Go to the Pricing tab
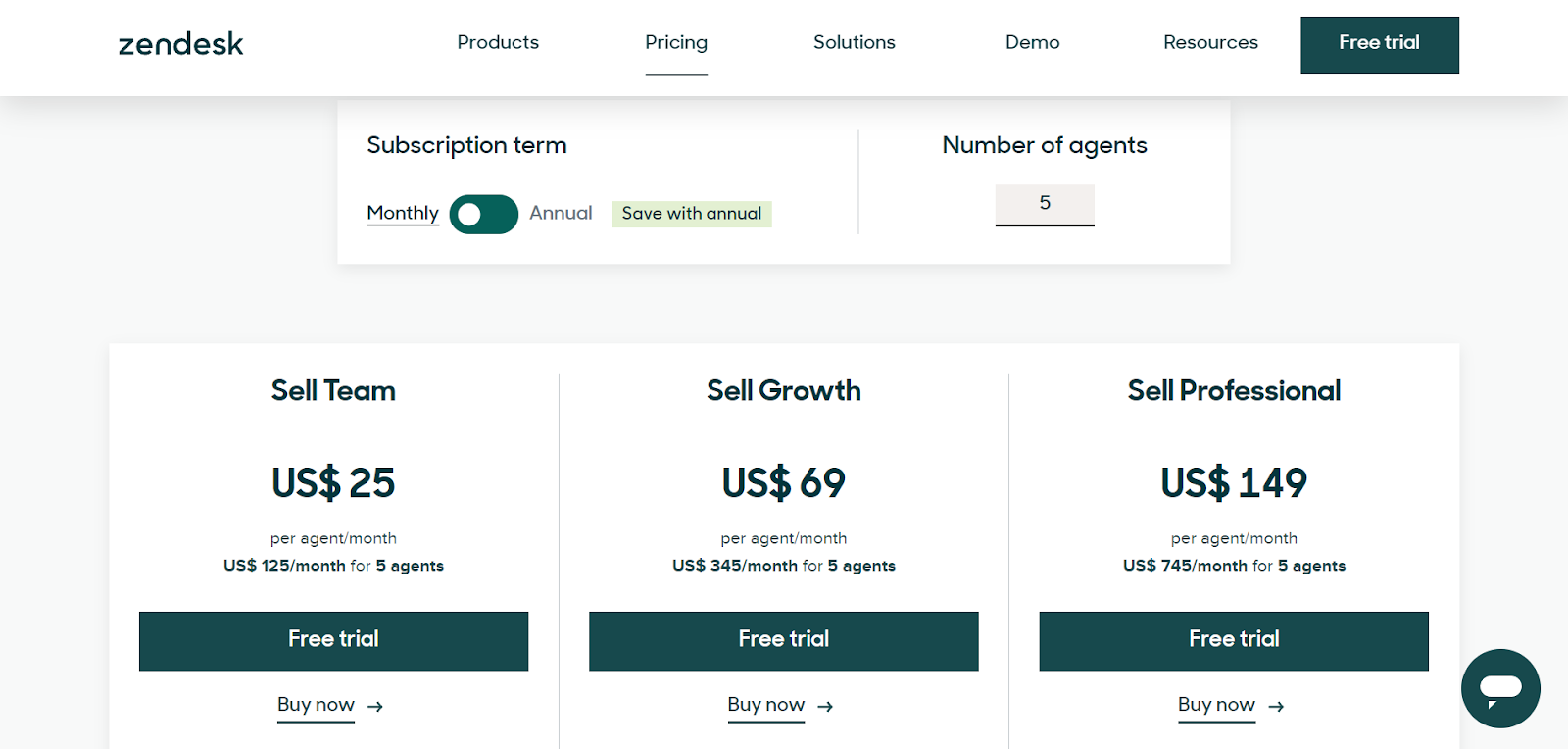The width and height of the screenshot is (1568, 749). [x=676, y=42]
